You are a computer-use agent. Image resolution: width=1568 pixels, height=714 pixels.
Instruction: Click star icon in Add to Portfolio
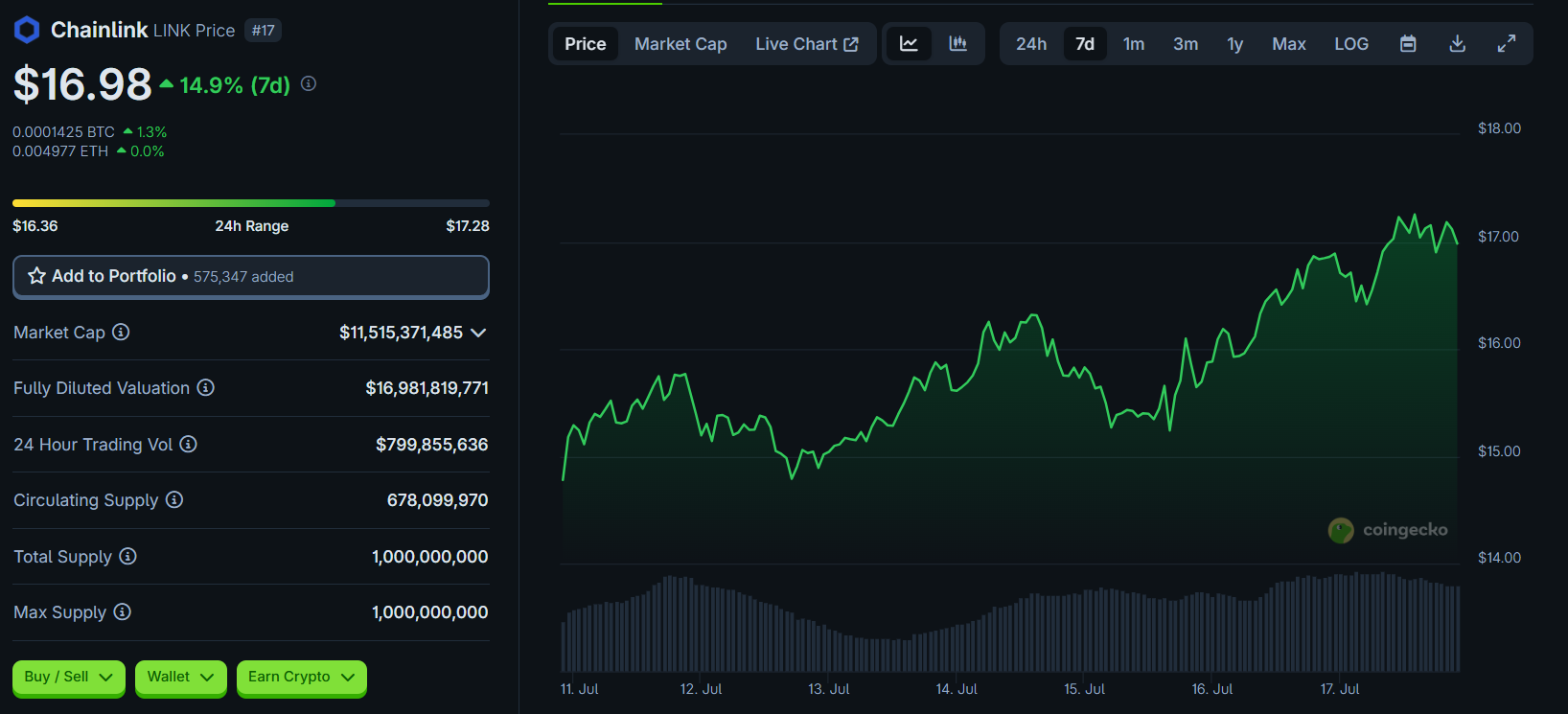coord(37,276)
